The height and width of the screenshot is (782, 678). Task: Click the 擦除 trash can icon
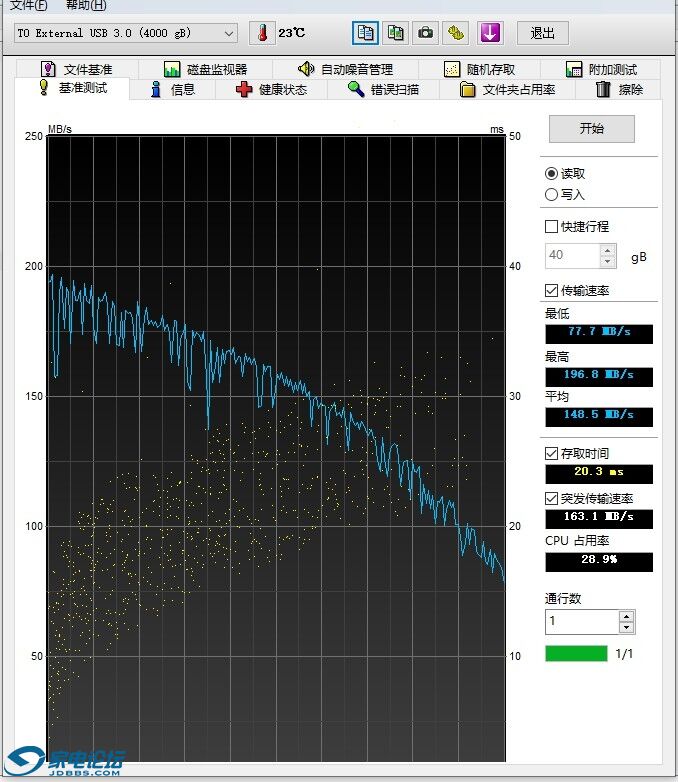coord(603,89)
